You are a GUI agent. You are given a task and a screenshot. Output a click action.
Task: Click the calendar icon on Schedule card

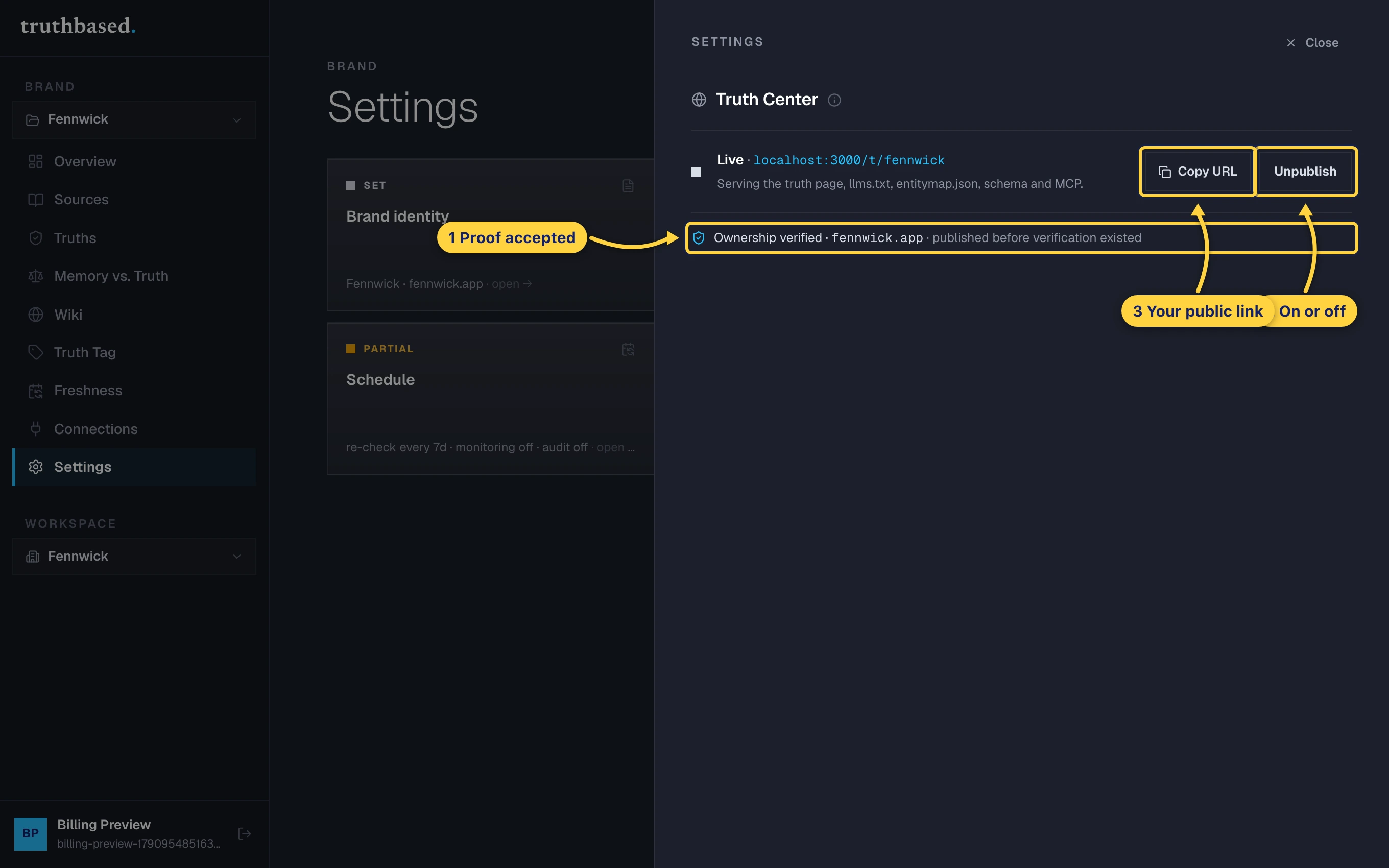coord(628,349)
